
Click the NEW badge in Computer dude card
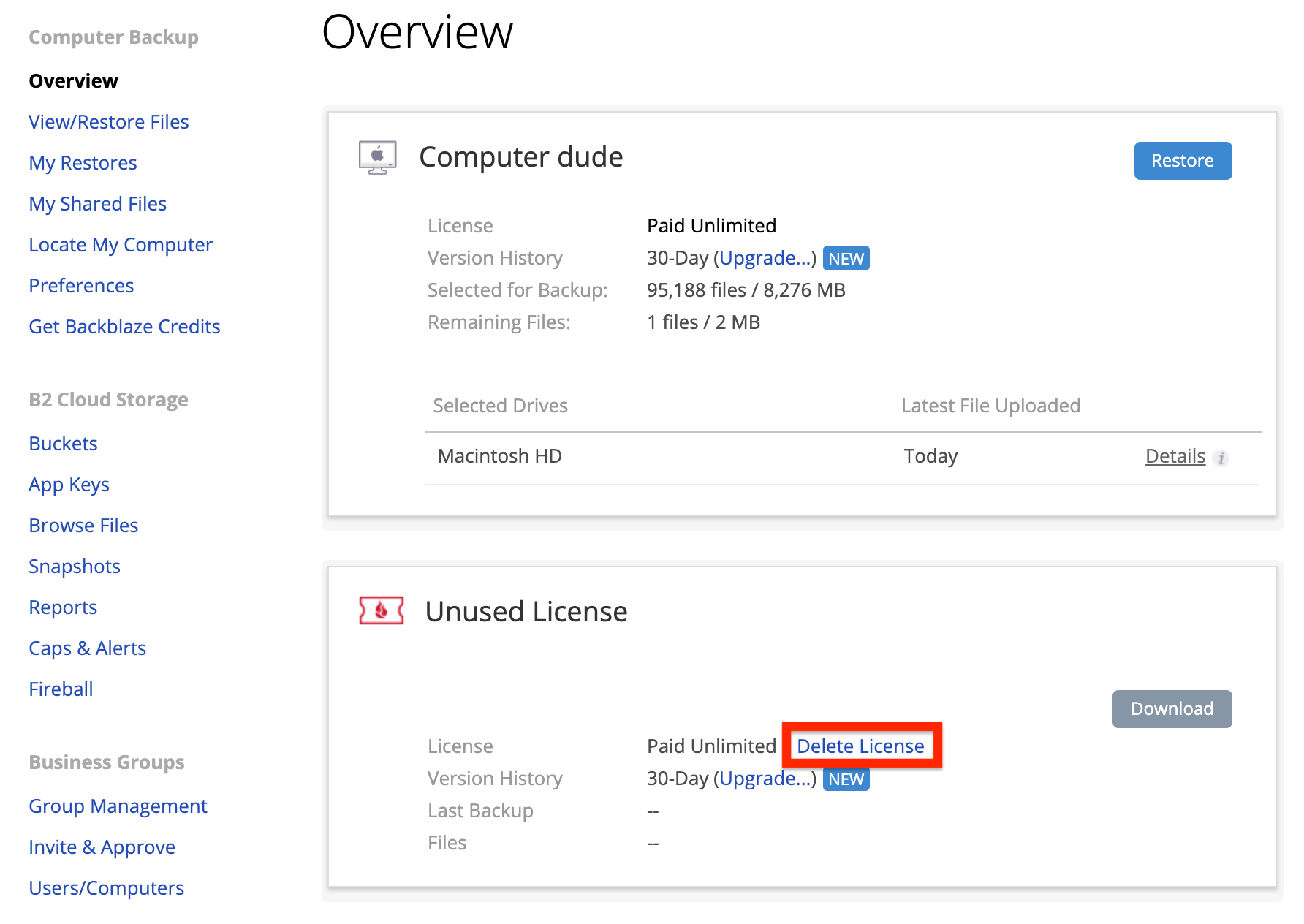(846, 259)
